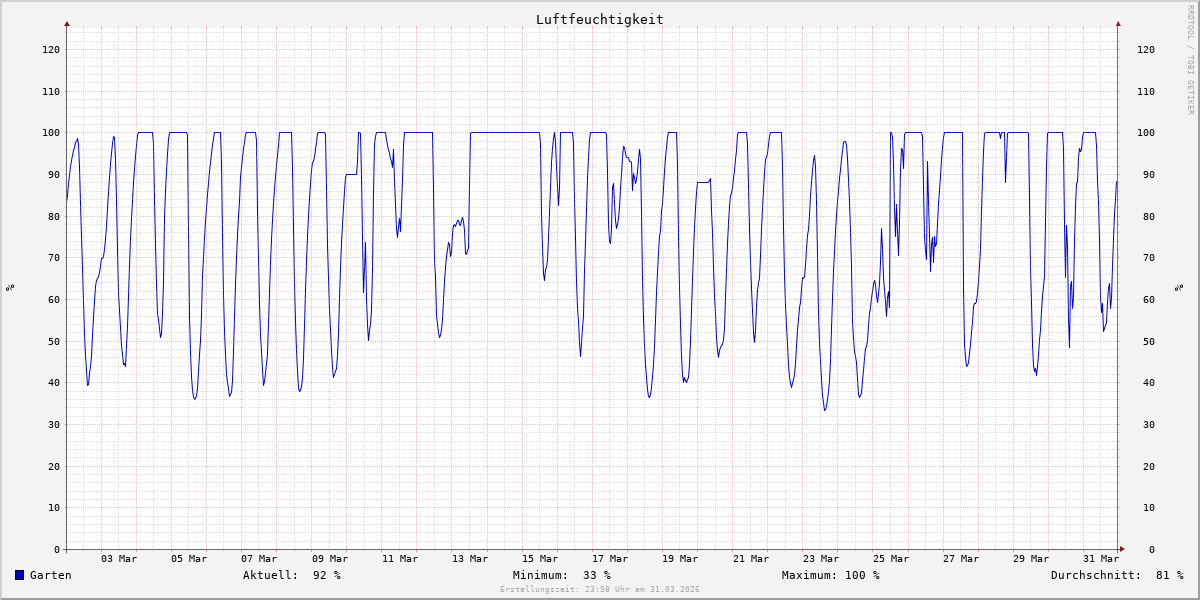Click the % unit label on right axis

[x=1188, y=288]
